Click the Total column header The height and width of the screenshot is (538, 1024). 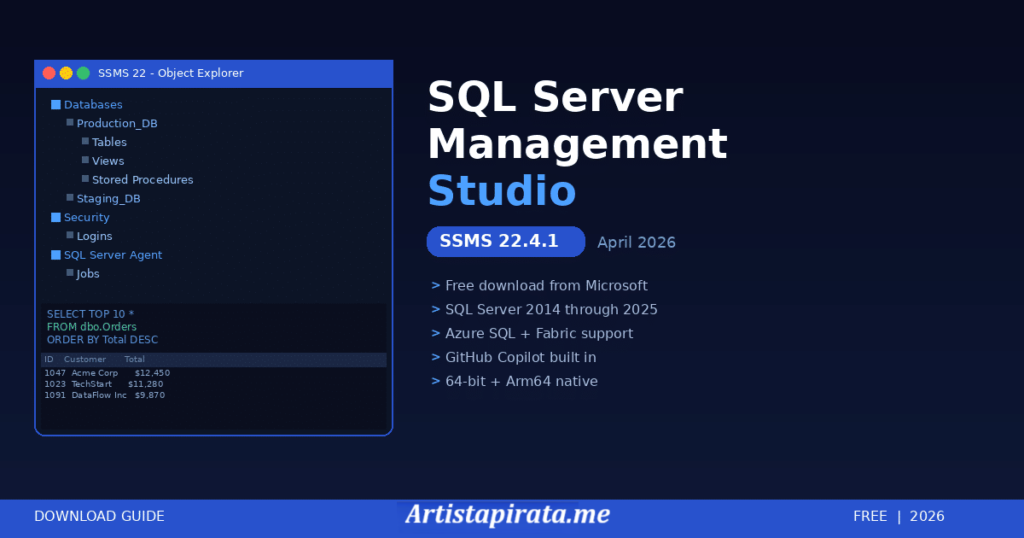coord(135,359)
